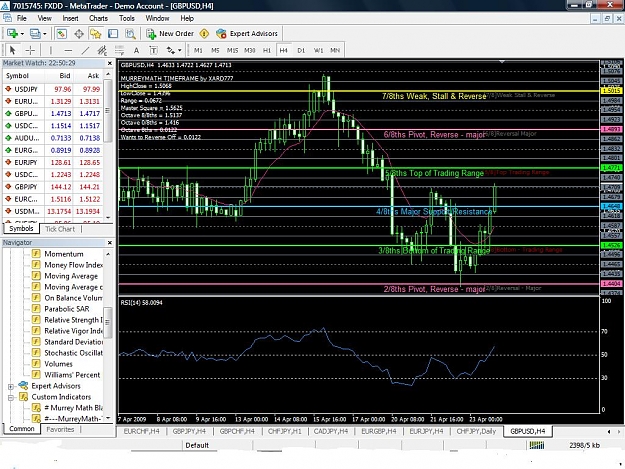The height and width of the screenshot is (469, 625).
Task: Click the Navigator scrollbar thumb
Action: coord(108,322)
